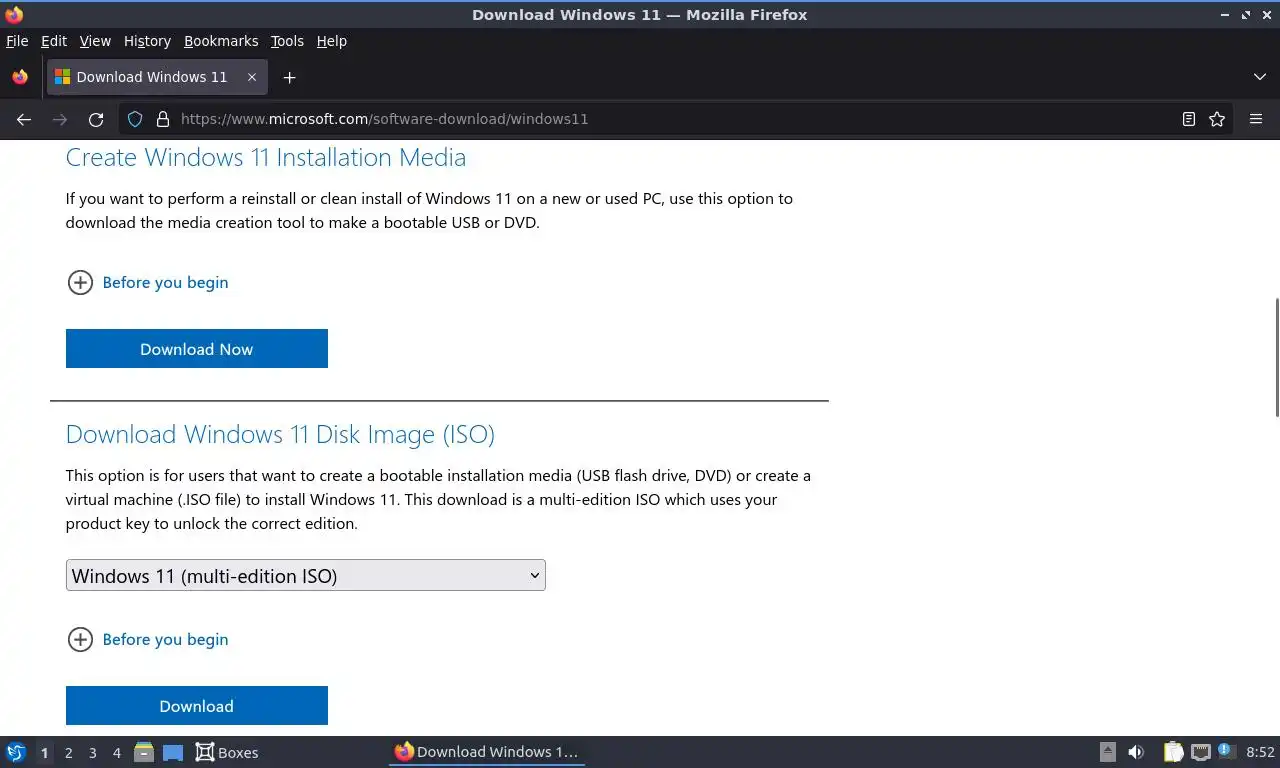Open the File menu
Image resolution: width=1280 pixels, height=768 pixels.
[17, 41]
